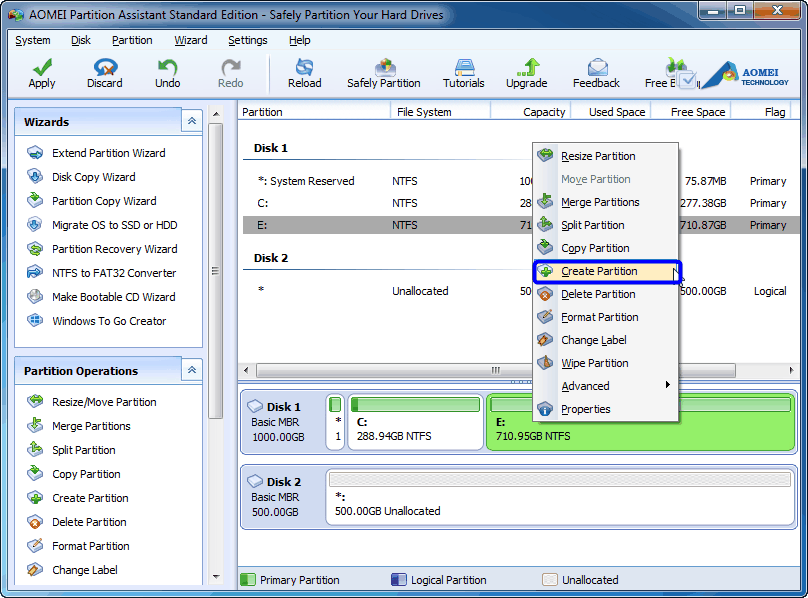
Task: Collapse the Wizards panel
Action: (x=192, y=121)
